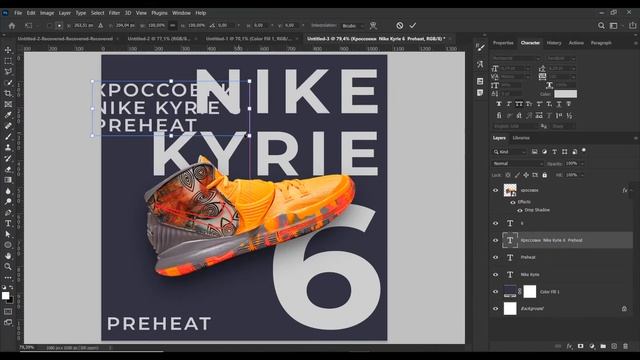The height and width of the screenshot is (360, 640).
Task: Hide the Background layer
Action: [x=496, y=309]
